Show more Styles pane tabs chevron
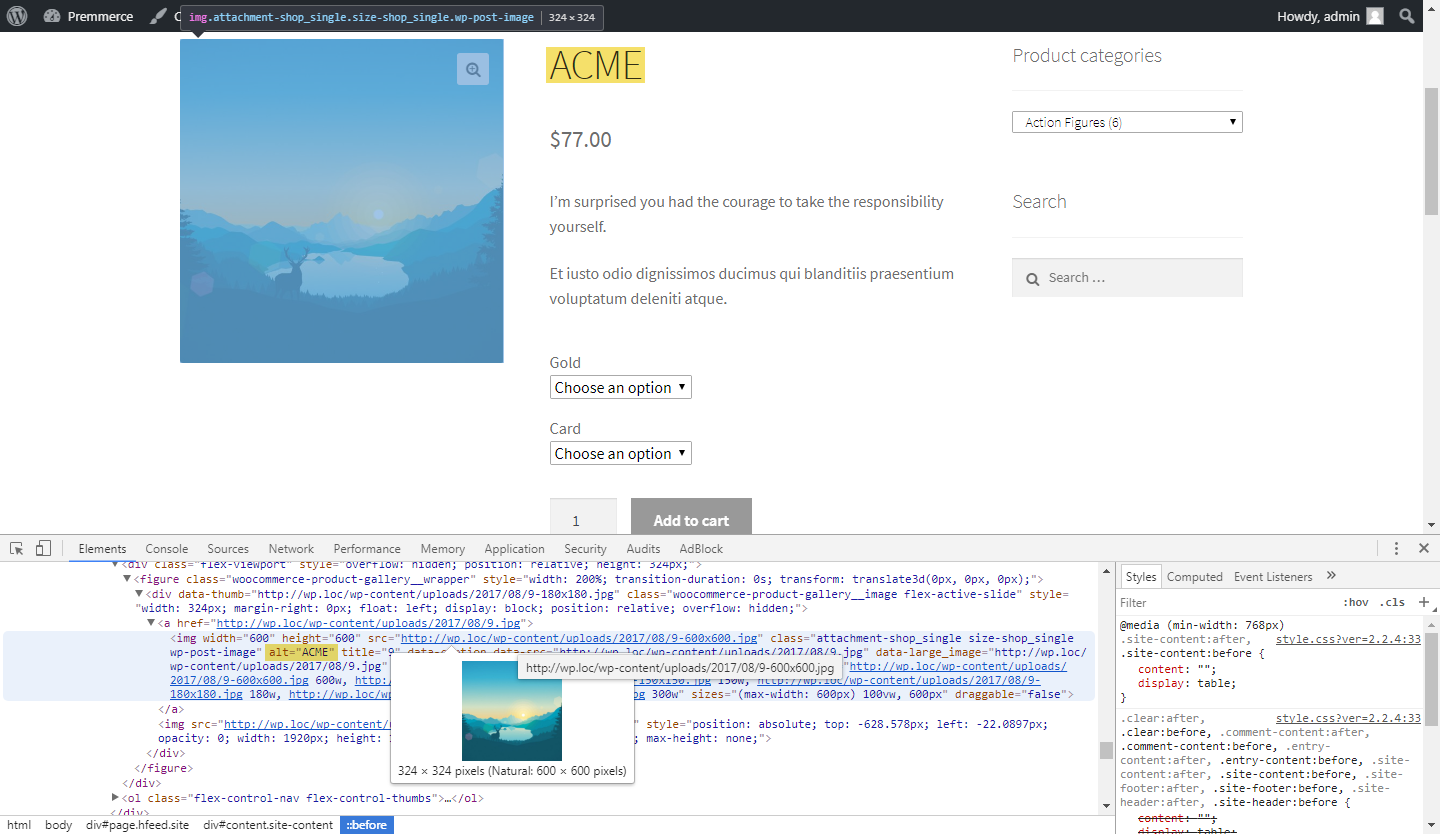This screenshot has width=1440, height=834. (1331, 576)
